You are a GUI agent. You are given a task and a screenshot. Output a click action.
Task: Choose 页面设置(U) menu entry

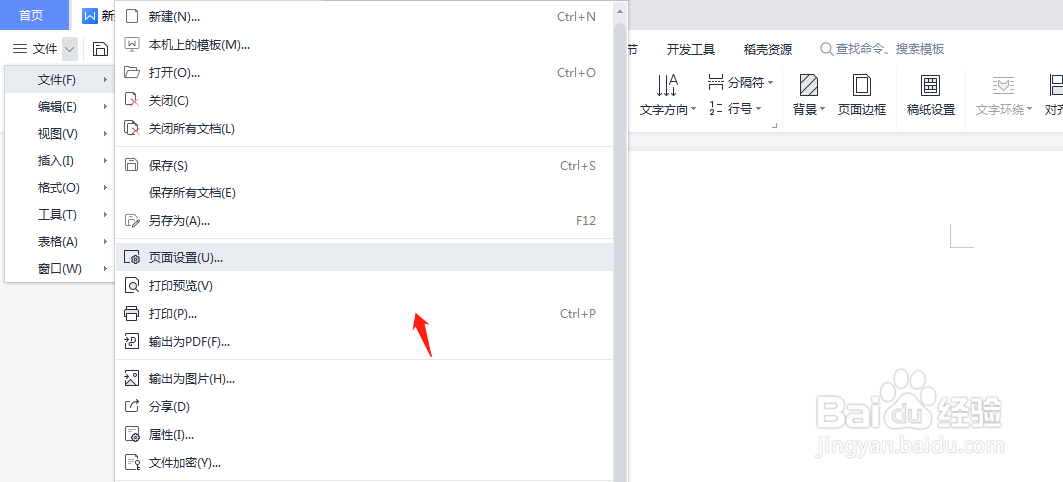pyautogui.click(x=365, y=258)
